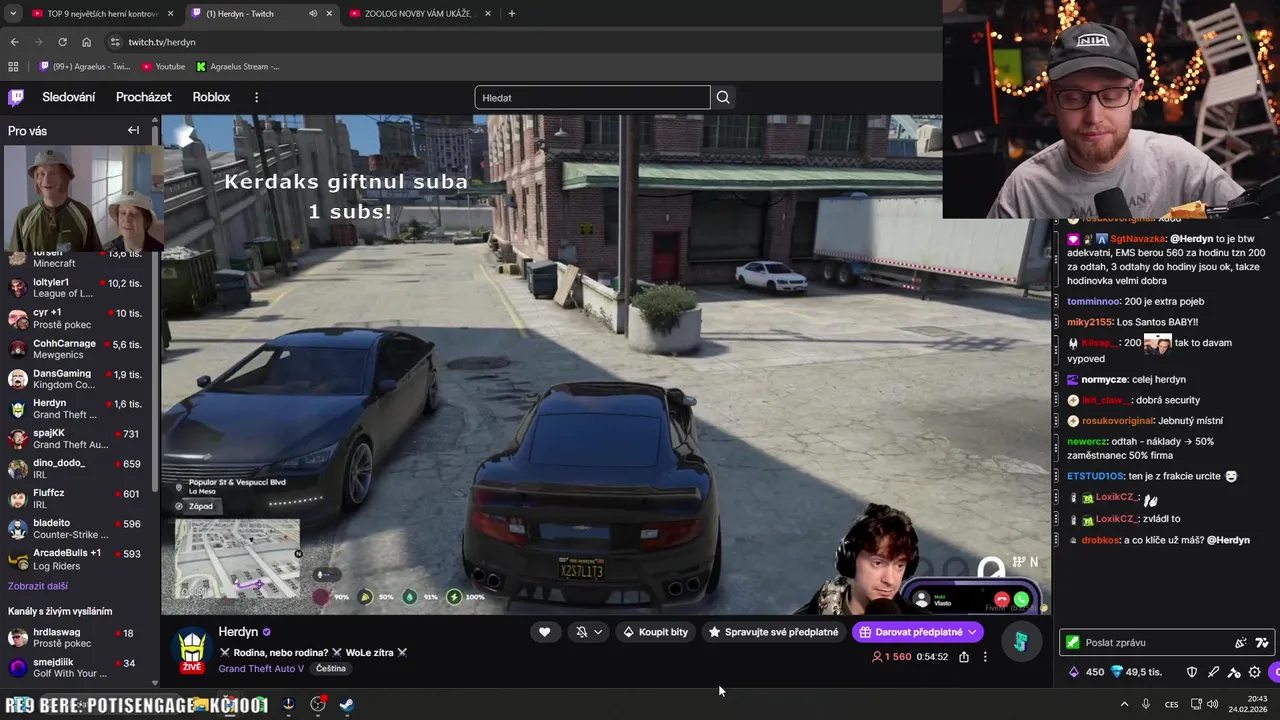Open the Procházet menu item
1280x720 pixels.
click(144, 97)
